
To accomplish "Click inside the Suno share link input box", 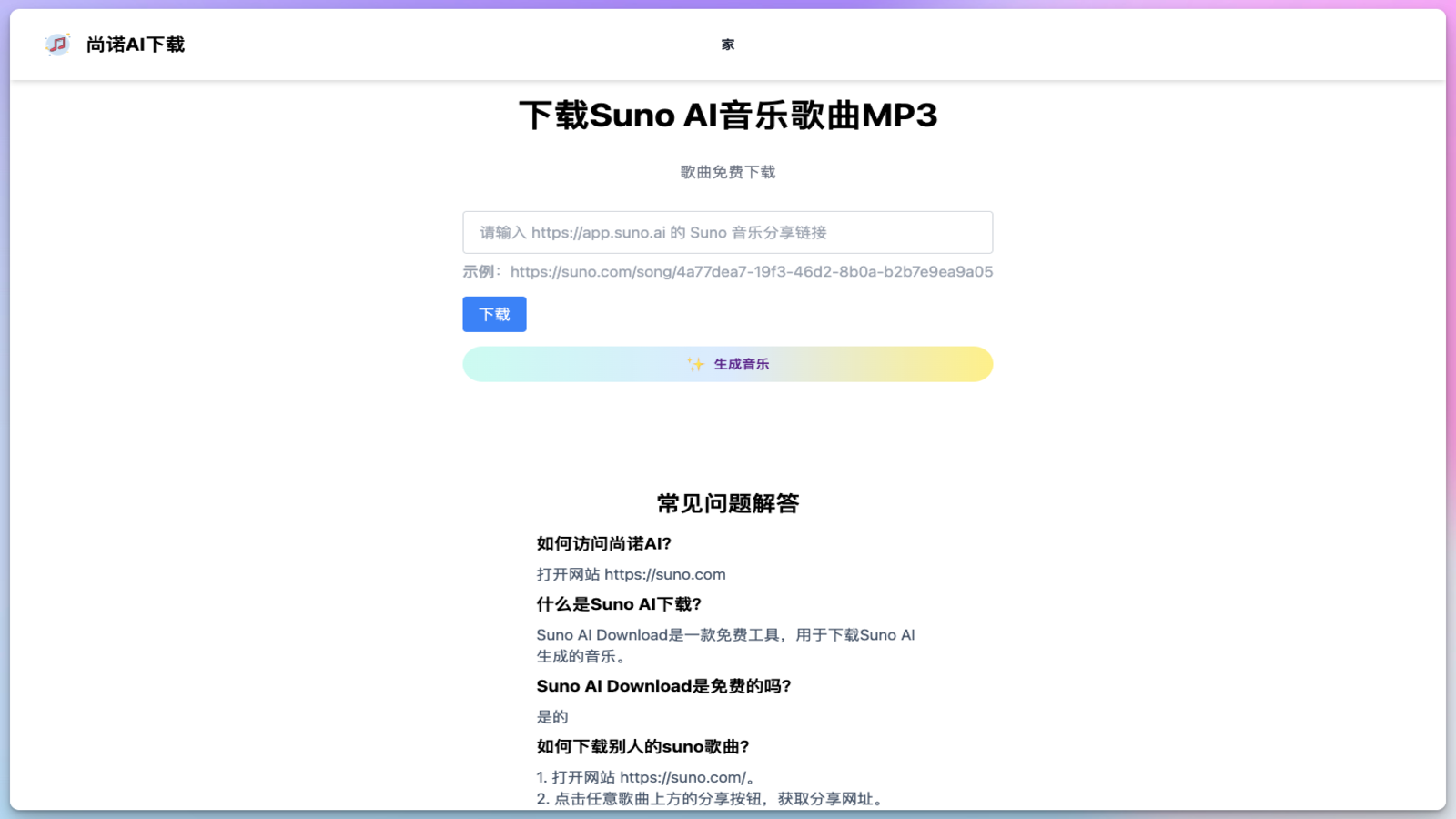I will [x=728, y=232].
